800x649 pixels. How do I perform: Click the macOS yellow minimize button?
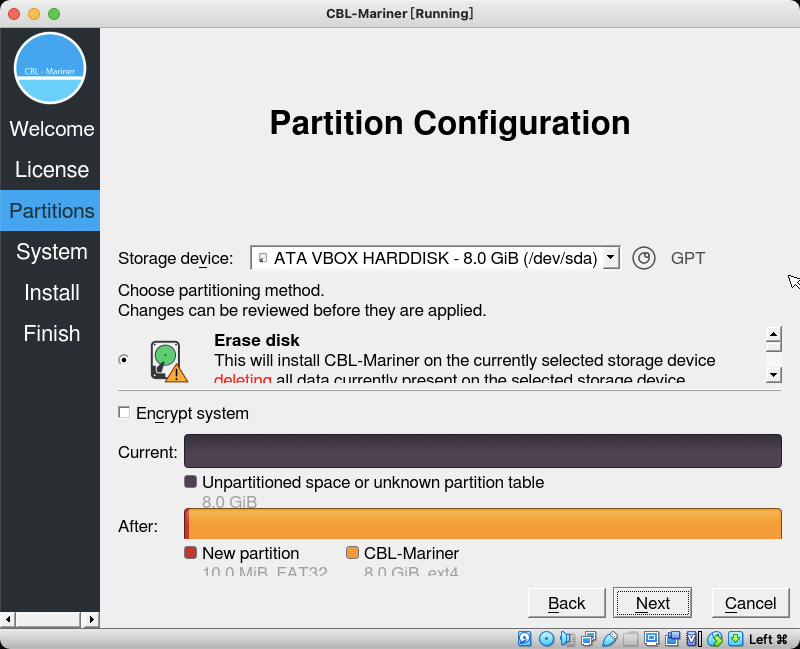34,14
